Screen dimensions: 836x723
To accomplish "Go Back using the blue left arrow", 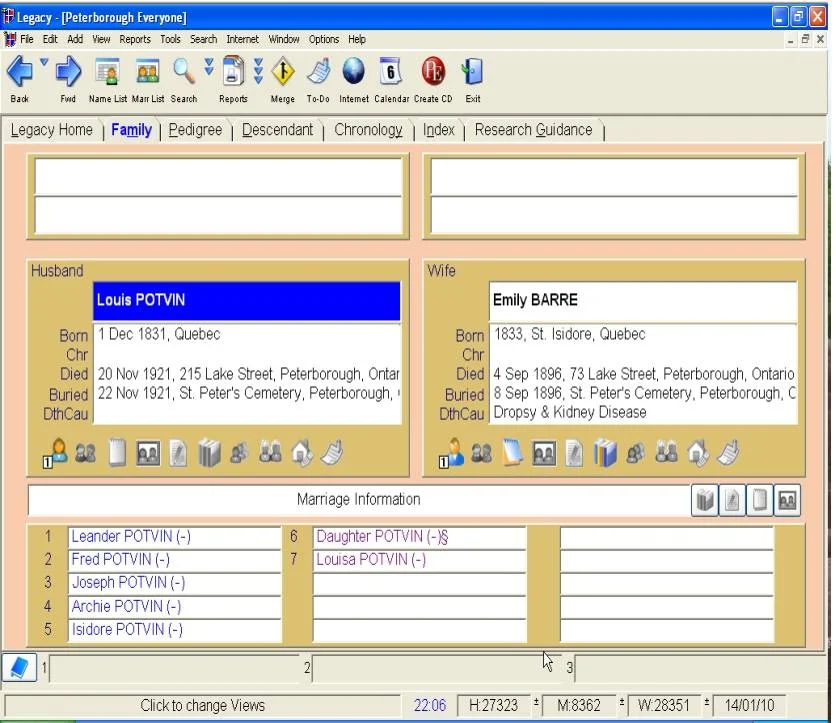I will [x=20, y=72].
